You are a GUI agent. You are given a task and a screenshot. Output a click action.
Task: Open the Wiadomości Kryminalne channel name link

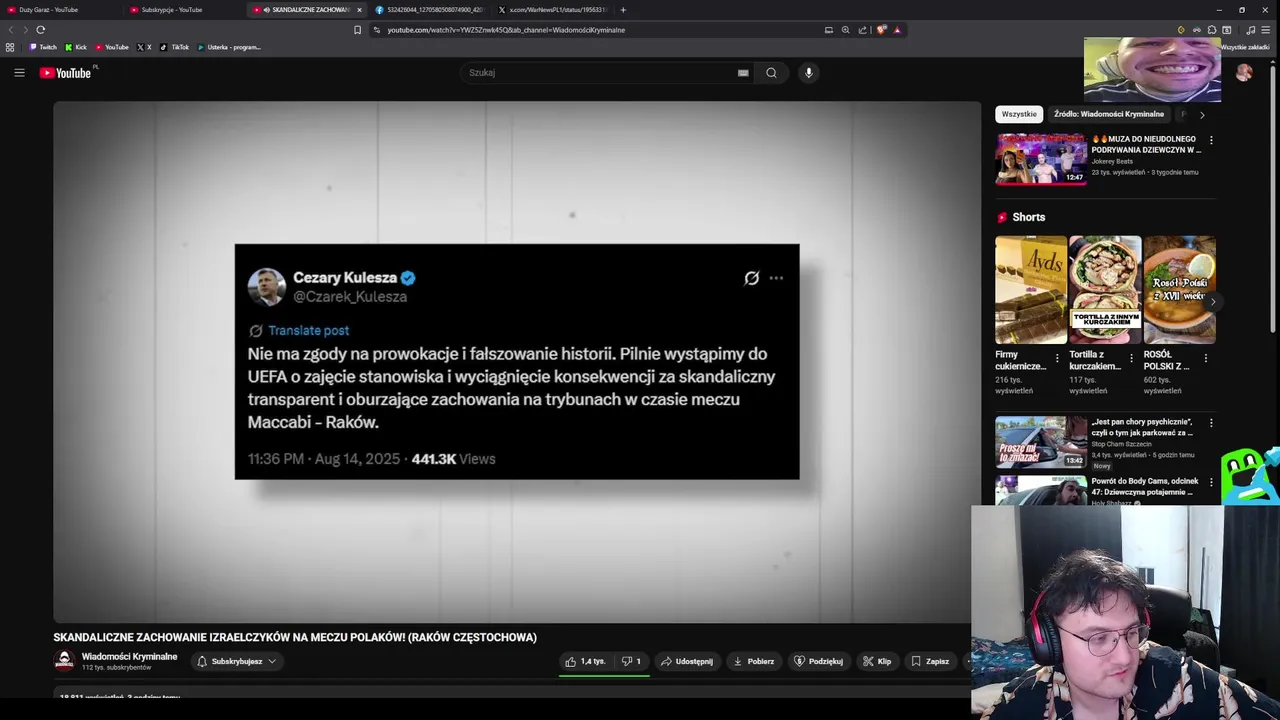(129, 657)
